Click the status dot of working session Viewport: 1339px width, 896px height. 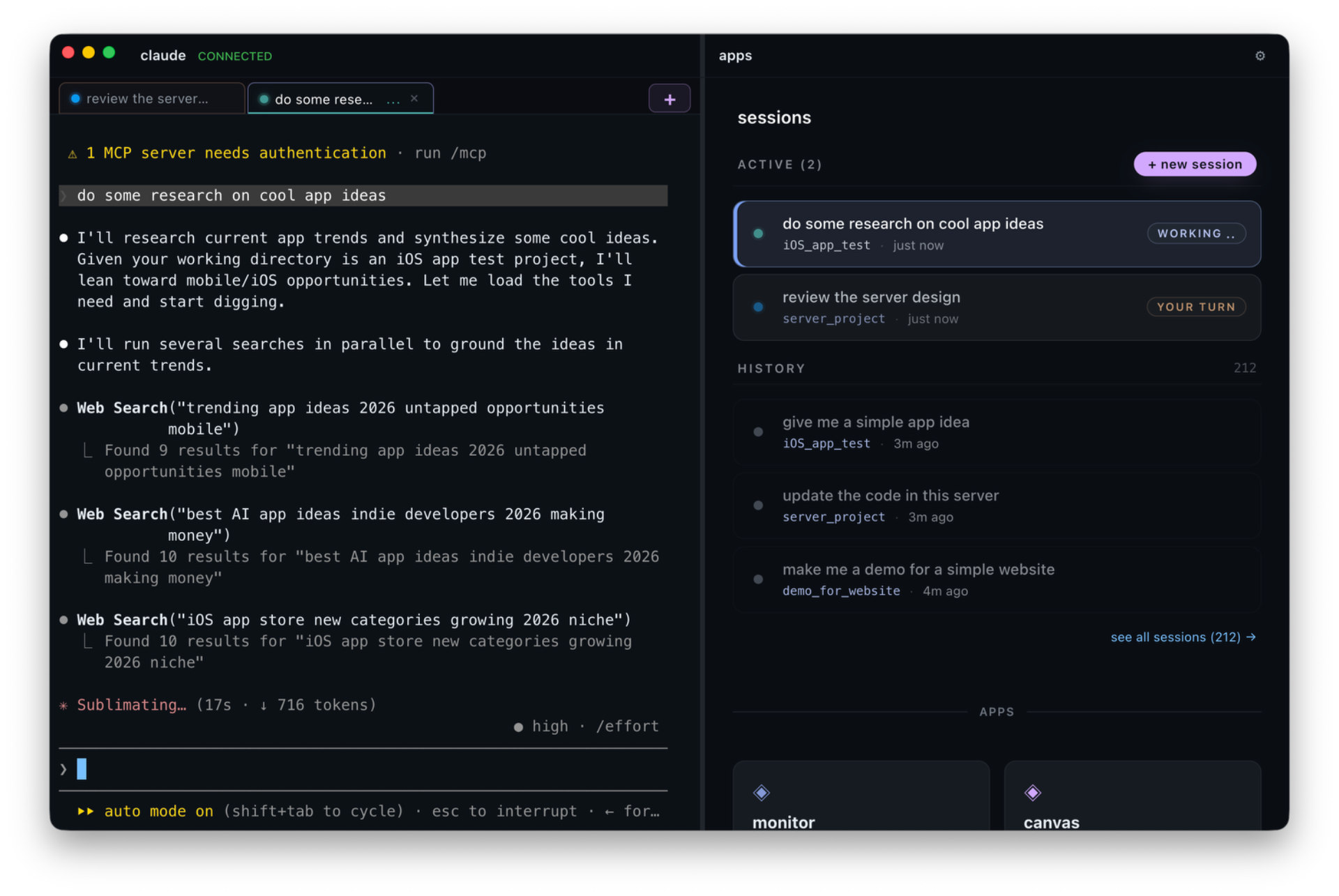coord(758,234)
